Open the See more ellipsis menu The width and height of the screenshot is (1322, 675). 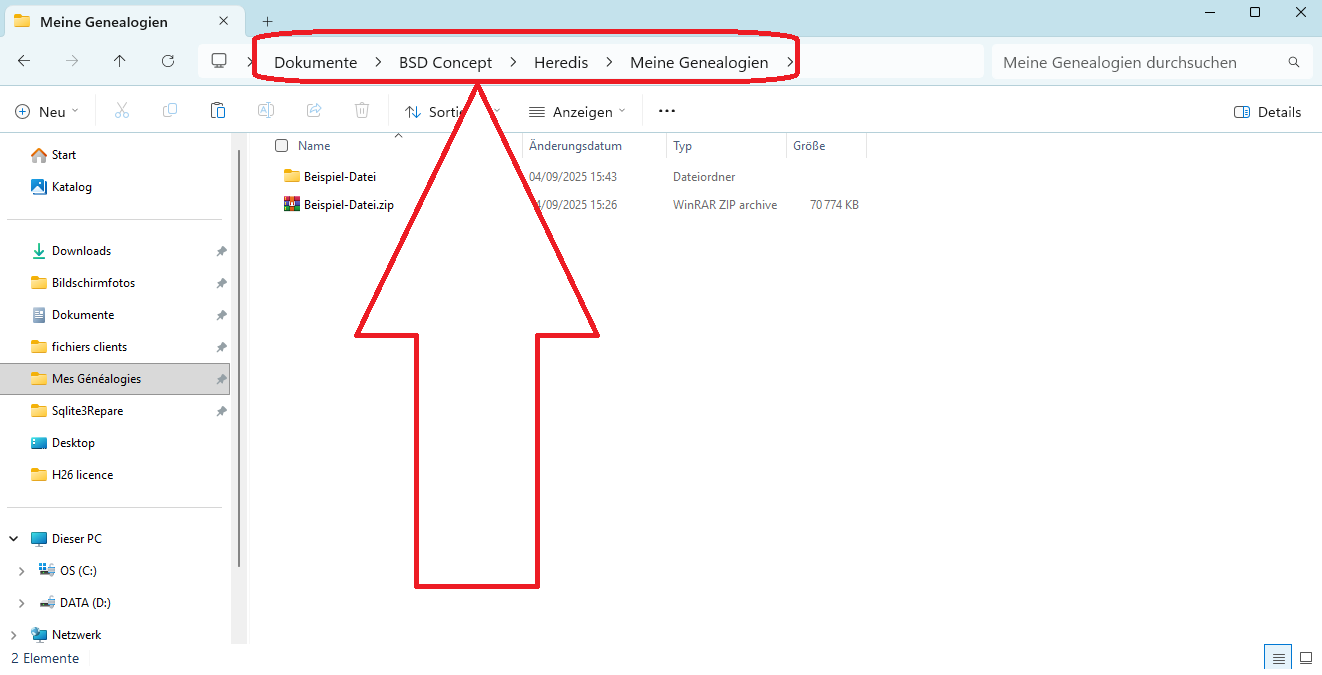pos(667,111)
